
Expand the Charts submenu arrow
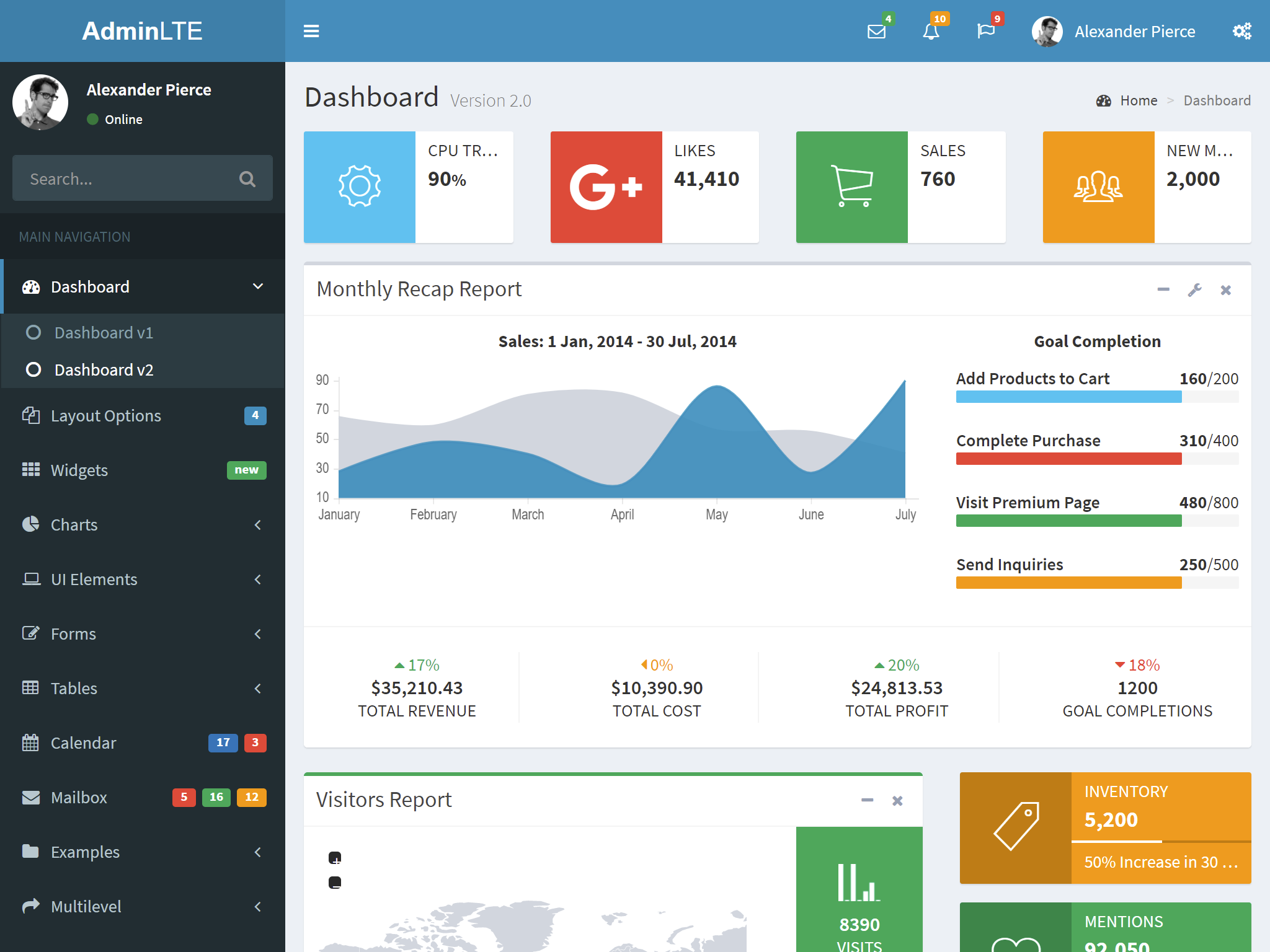point(258,524)
